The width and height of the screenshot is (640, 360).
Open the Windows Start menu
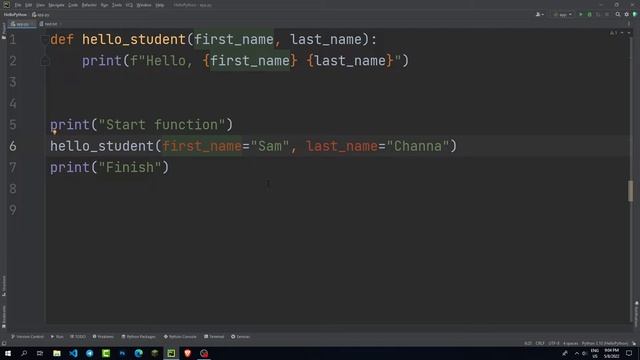[x=7, y=353]
